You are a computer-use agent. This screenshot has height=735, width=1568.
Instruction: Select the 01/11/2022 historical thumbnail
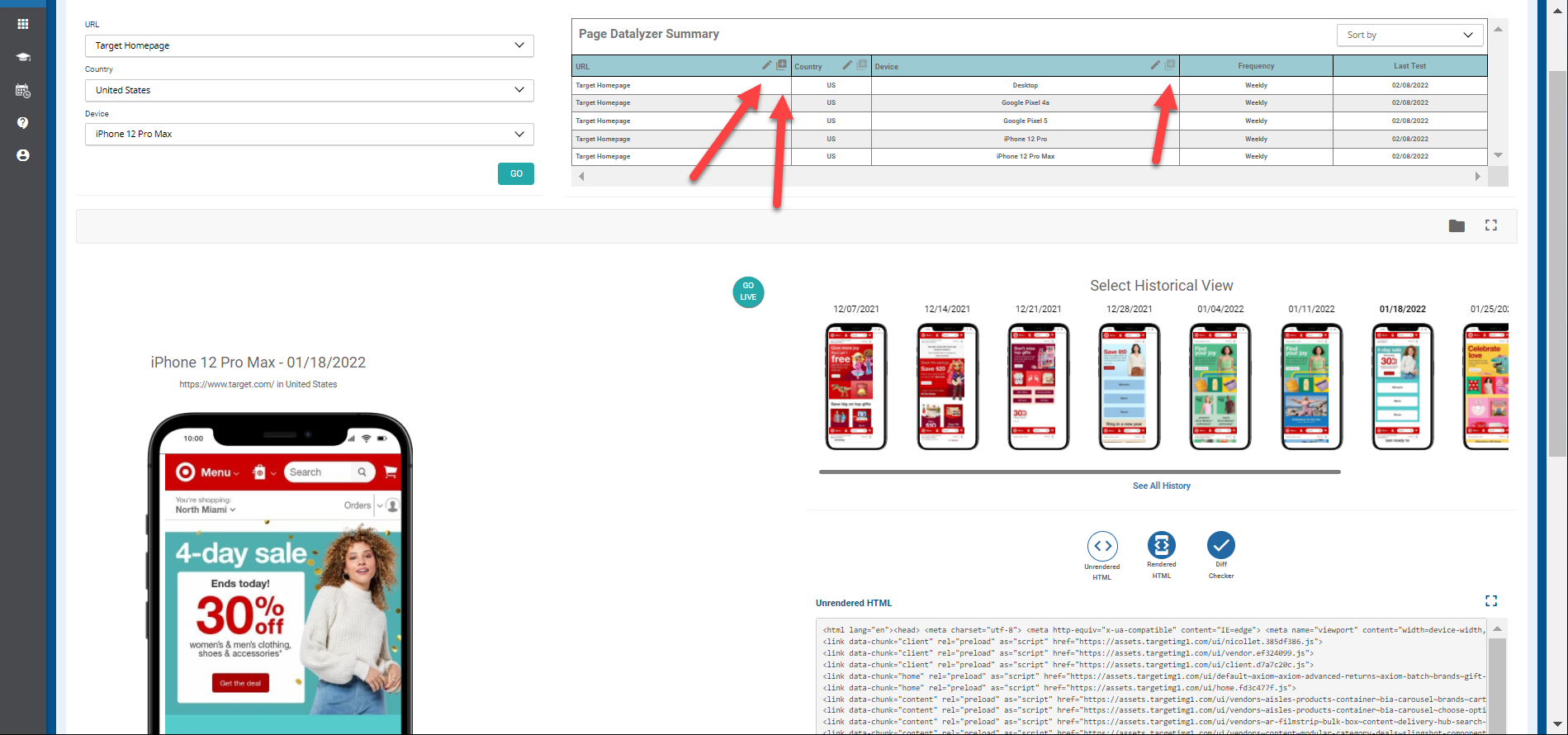[1312, 386]
